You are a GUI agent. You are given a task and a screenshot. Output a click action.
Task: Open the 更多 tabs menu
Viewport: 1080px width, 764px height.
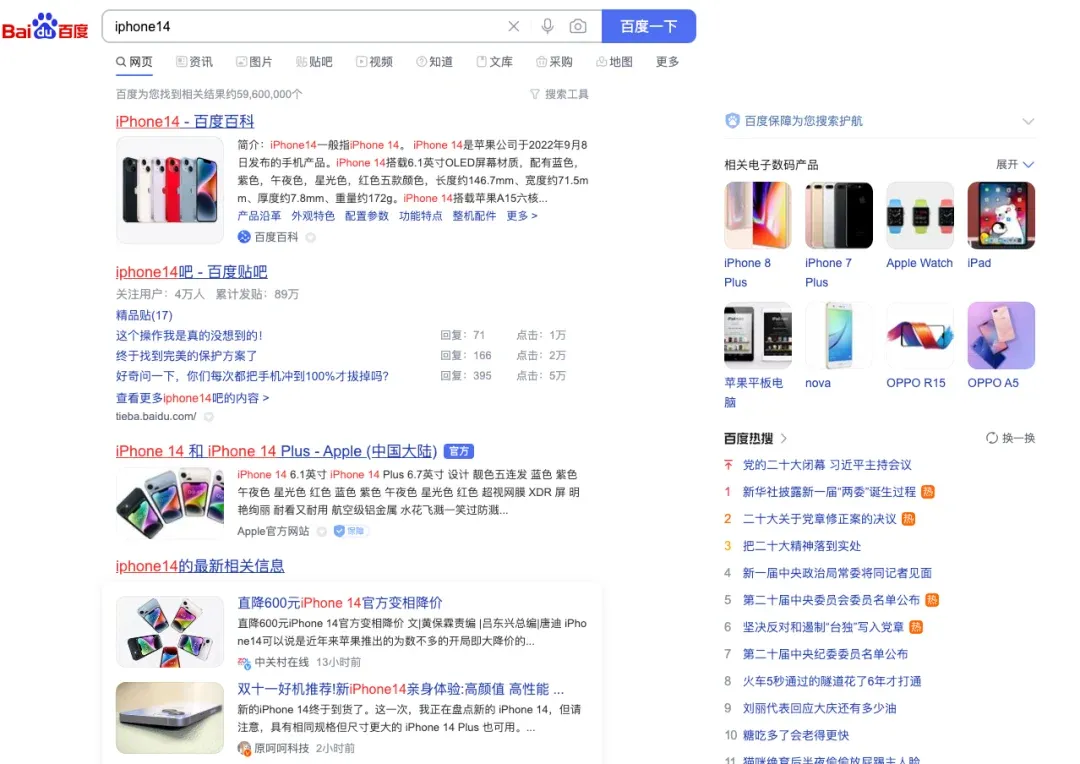click(667, 62)
